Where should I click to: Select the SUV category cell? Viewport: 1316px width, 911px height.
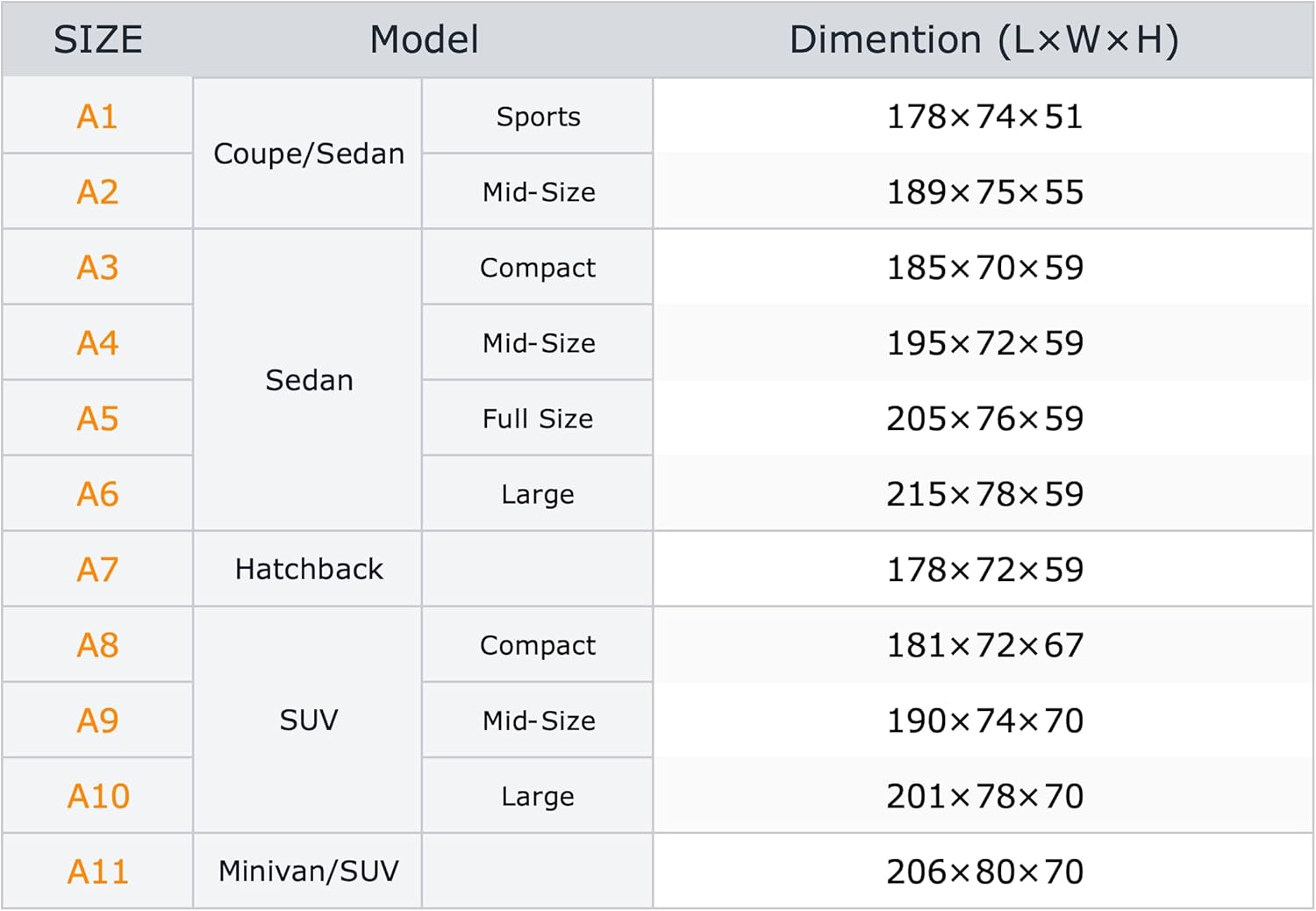[309, 721]
